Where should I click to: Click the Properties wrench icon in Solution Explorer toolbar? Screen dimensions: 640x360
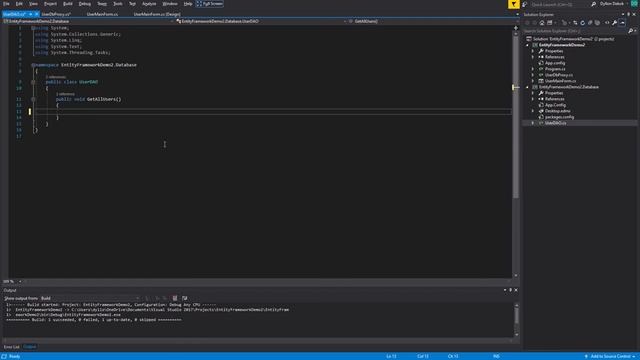click(x=614, y=23)
